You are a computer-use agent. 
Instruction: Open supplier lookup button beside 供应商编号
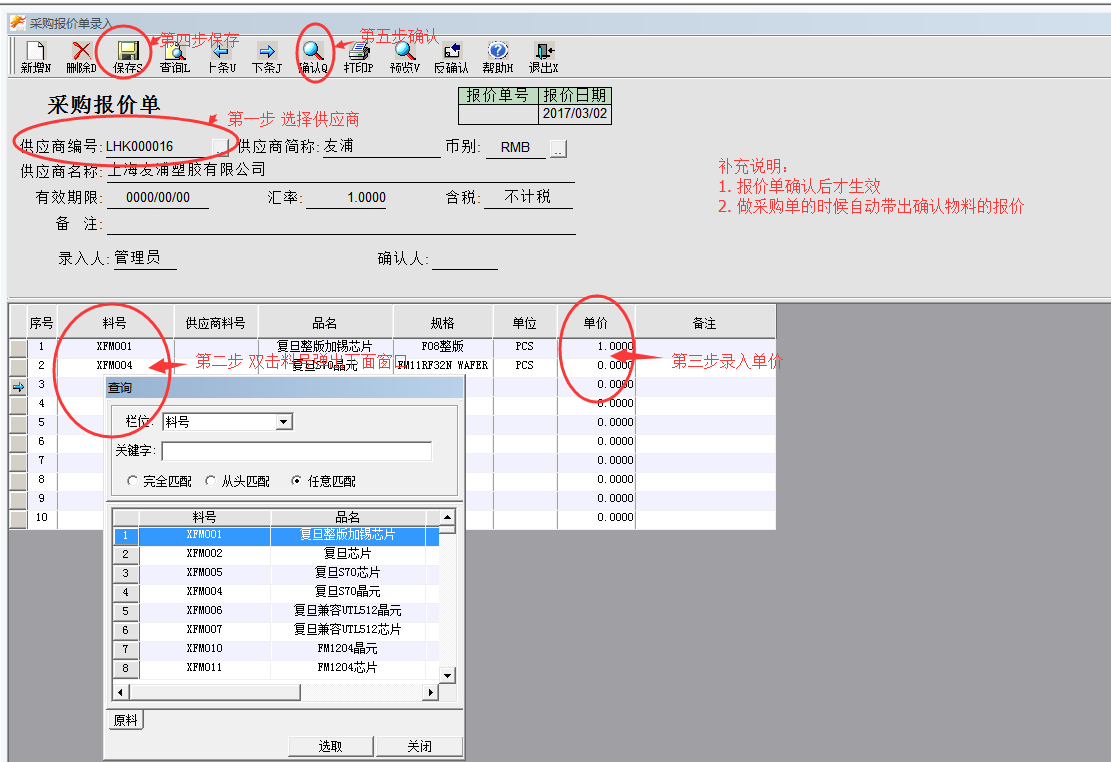click(x=221, y=147)
